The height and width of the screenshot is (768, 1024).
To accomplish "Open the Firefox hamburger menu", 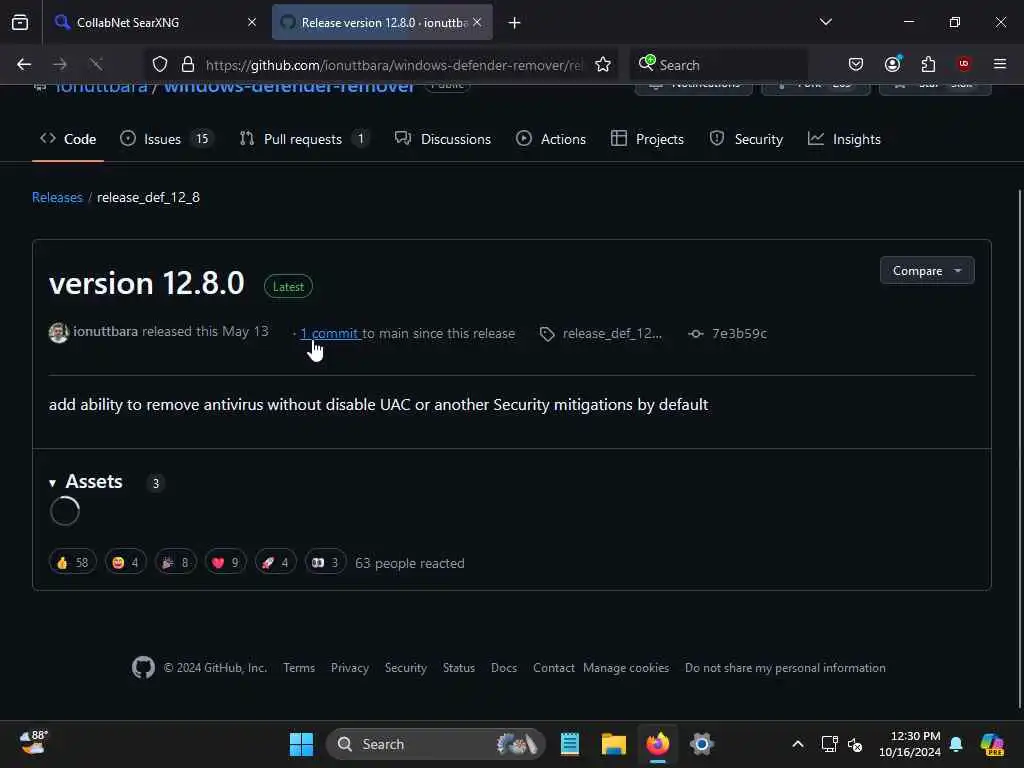I will pos(1000,64).
